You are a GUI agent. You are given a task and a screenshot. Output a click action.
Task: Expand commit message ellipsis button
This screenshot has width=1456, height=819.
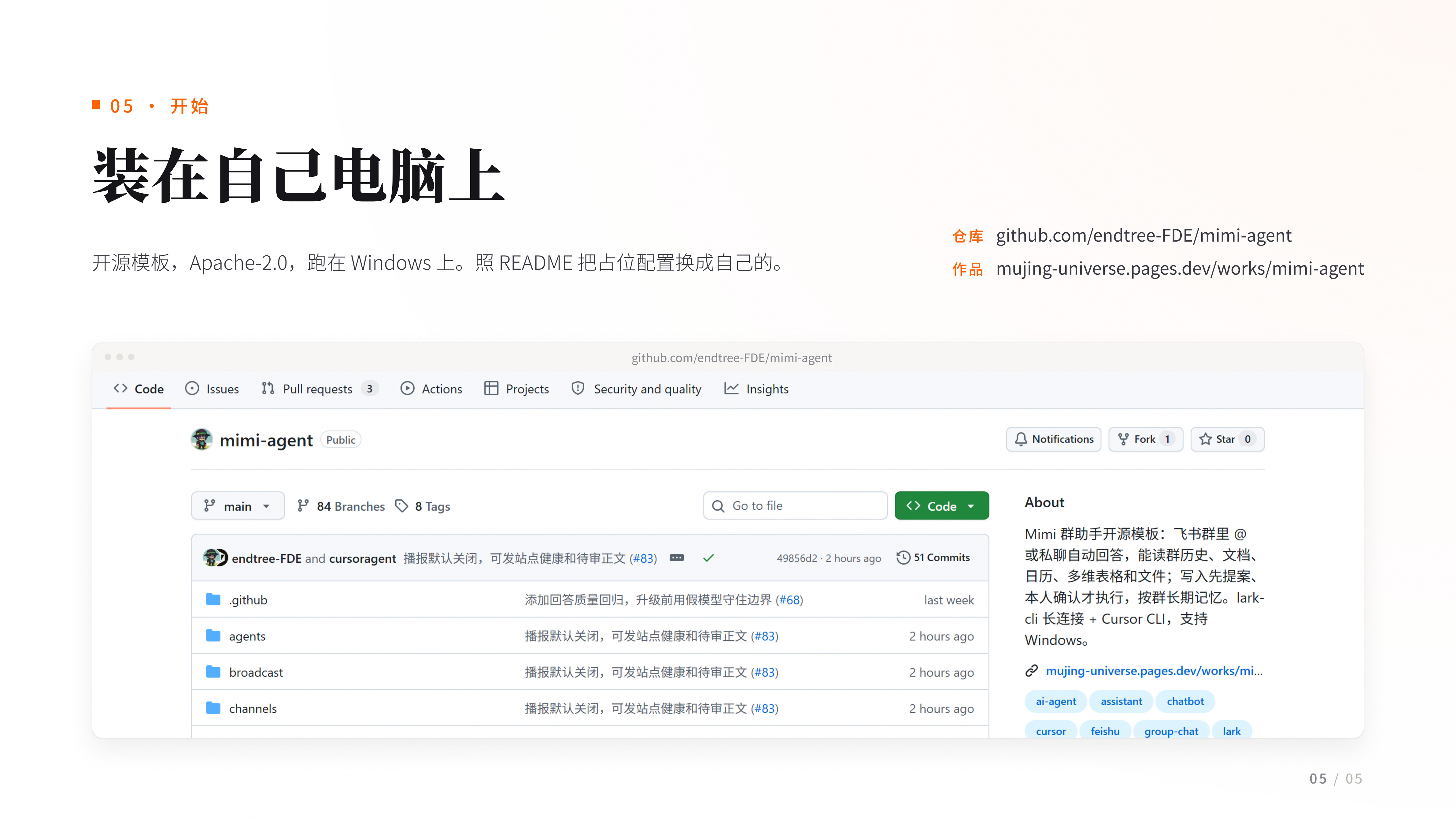click(x=677, y=558)
